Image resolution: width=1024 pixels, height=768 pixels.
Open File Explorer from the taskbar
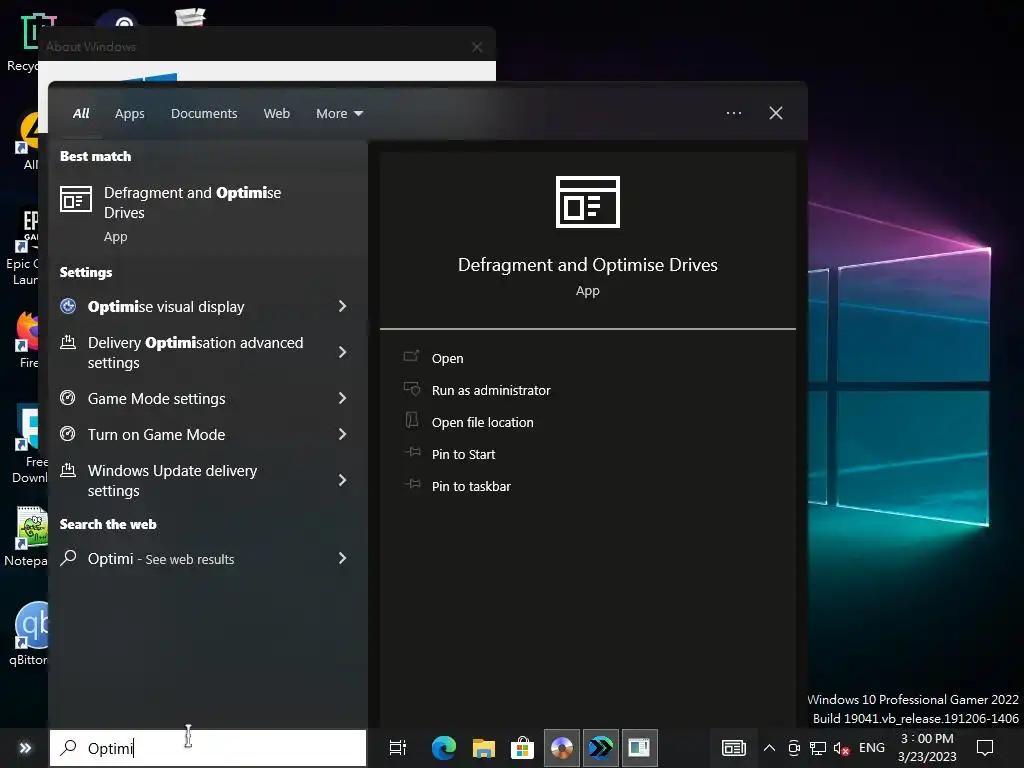[x=483, y=748]
